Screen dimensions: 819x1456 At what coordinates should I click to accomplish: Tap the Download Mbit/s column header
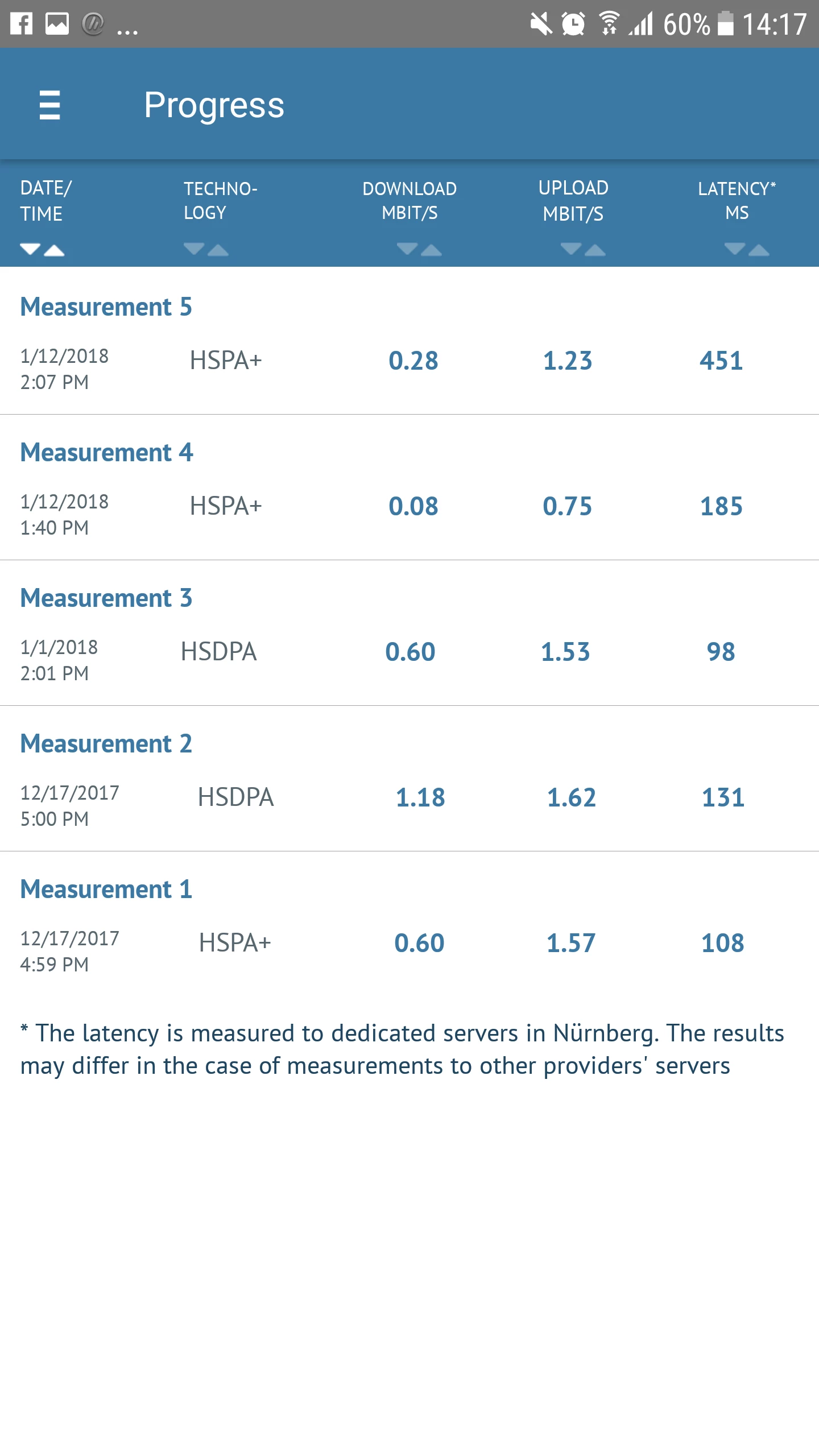click(409, 200)
